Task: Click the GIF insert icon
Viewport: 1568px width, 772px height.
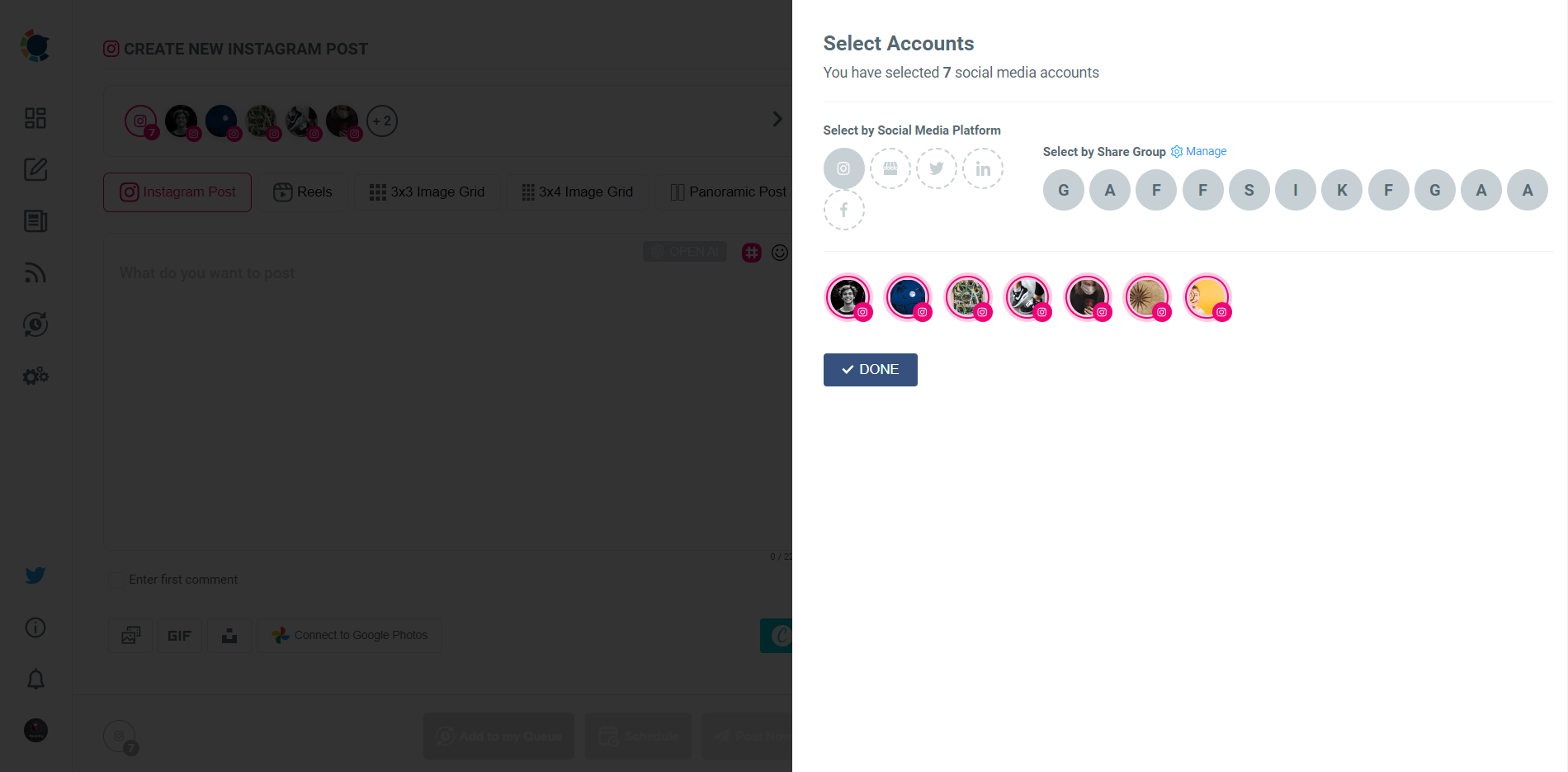Action: coord(179,635)
